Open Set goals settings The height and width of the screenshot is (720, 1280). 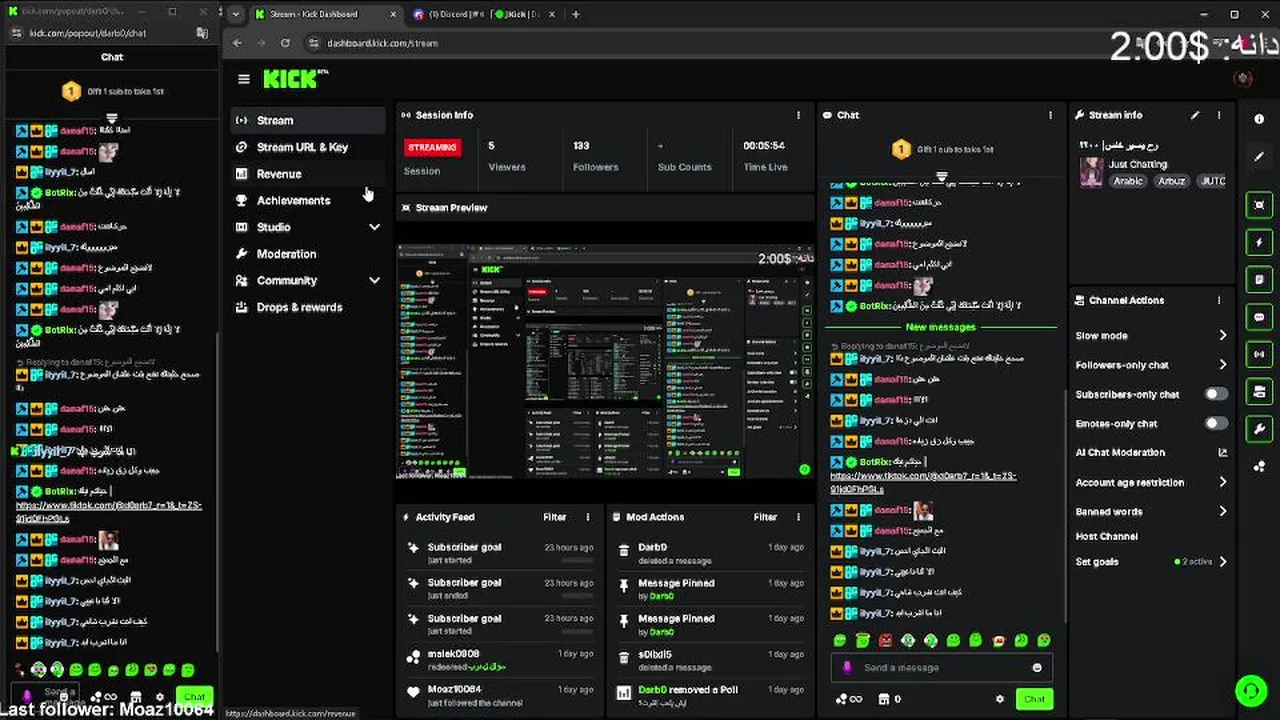[x=1151, y=562]
